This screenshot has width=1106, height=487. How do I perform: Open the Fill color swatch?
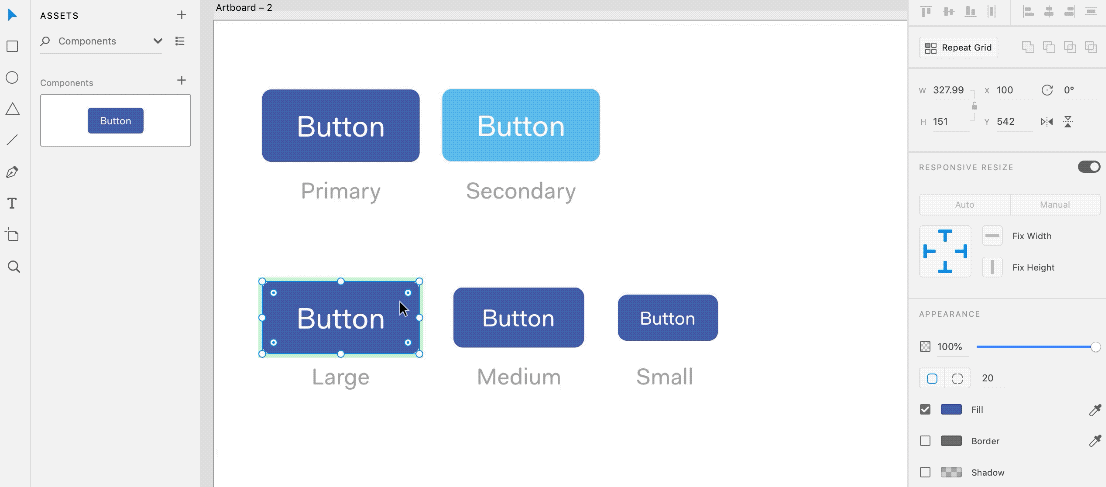click(952, 409)
